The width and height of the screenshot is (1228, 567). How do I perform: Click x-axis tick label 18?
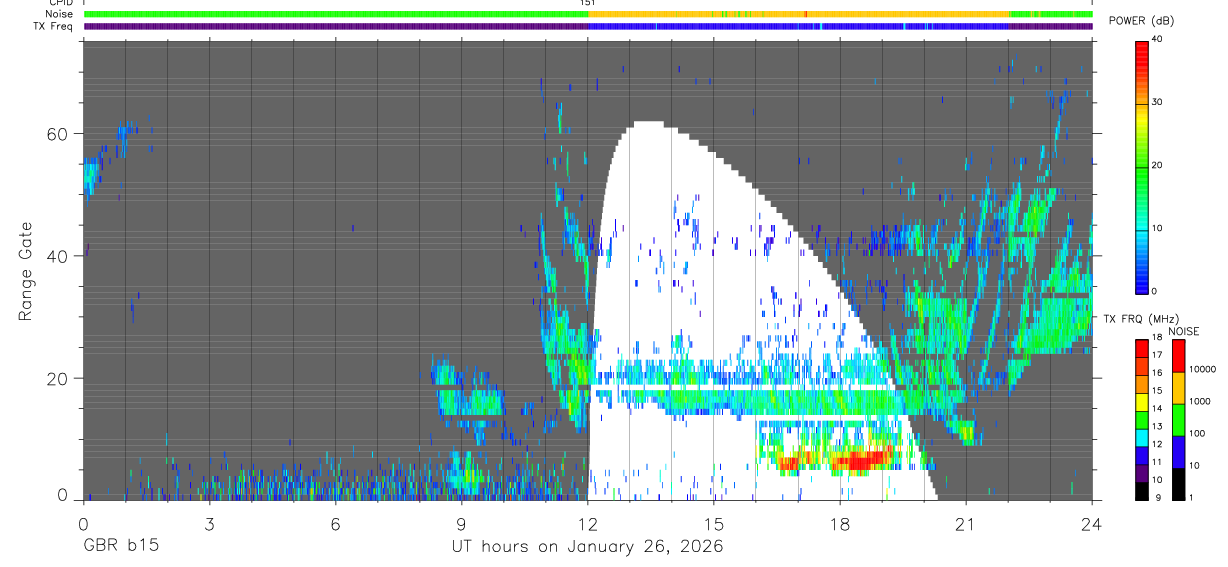coord(839,524)
